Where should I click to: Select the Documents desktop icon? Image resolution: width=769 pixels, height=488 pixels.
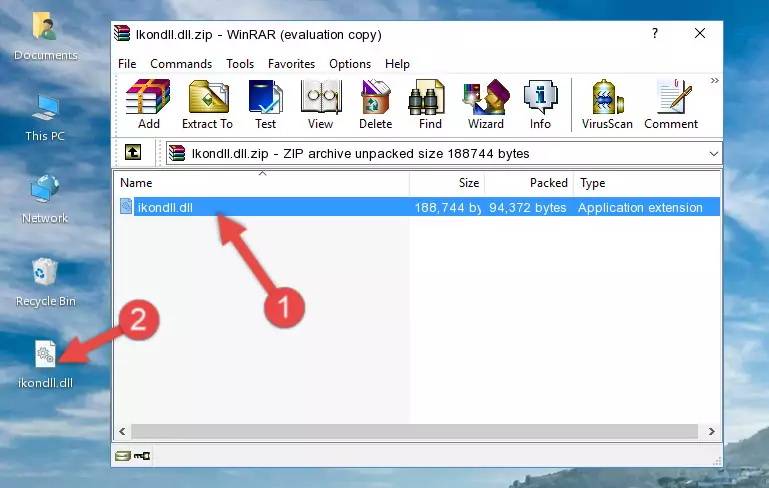(x=45, y=36)
